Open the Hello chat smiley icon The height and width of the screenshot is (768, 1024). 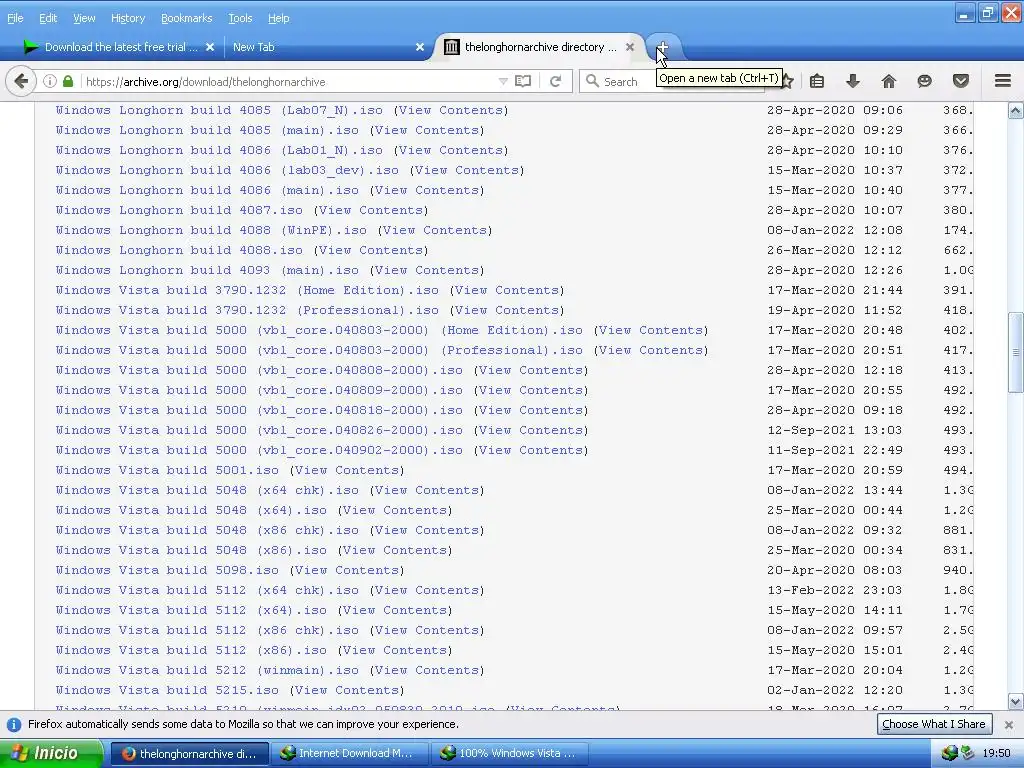click(925, 82)
